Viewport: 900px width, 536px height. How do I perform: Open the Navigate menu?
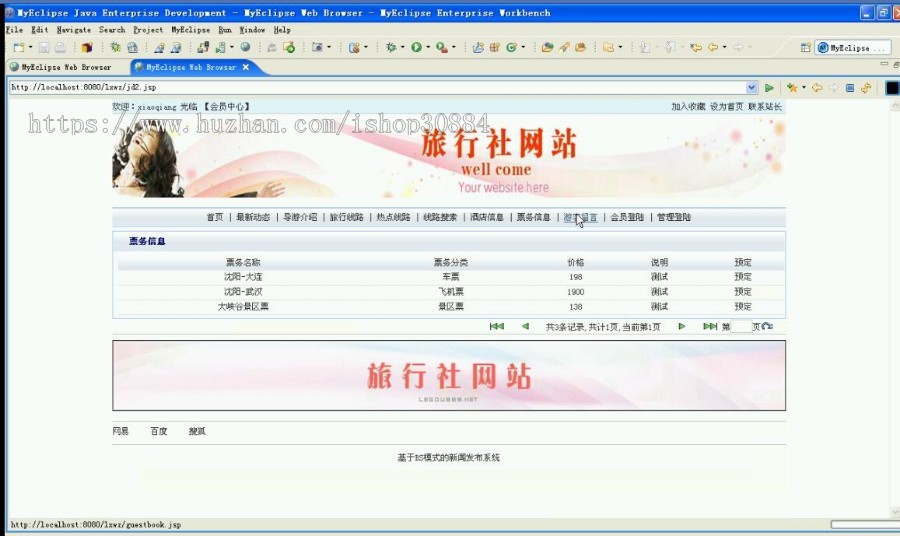point(73,30)
